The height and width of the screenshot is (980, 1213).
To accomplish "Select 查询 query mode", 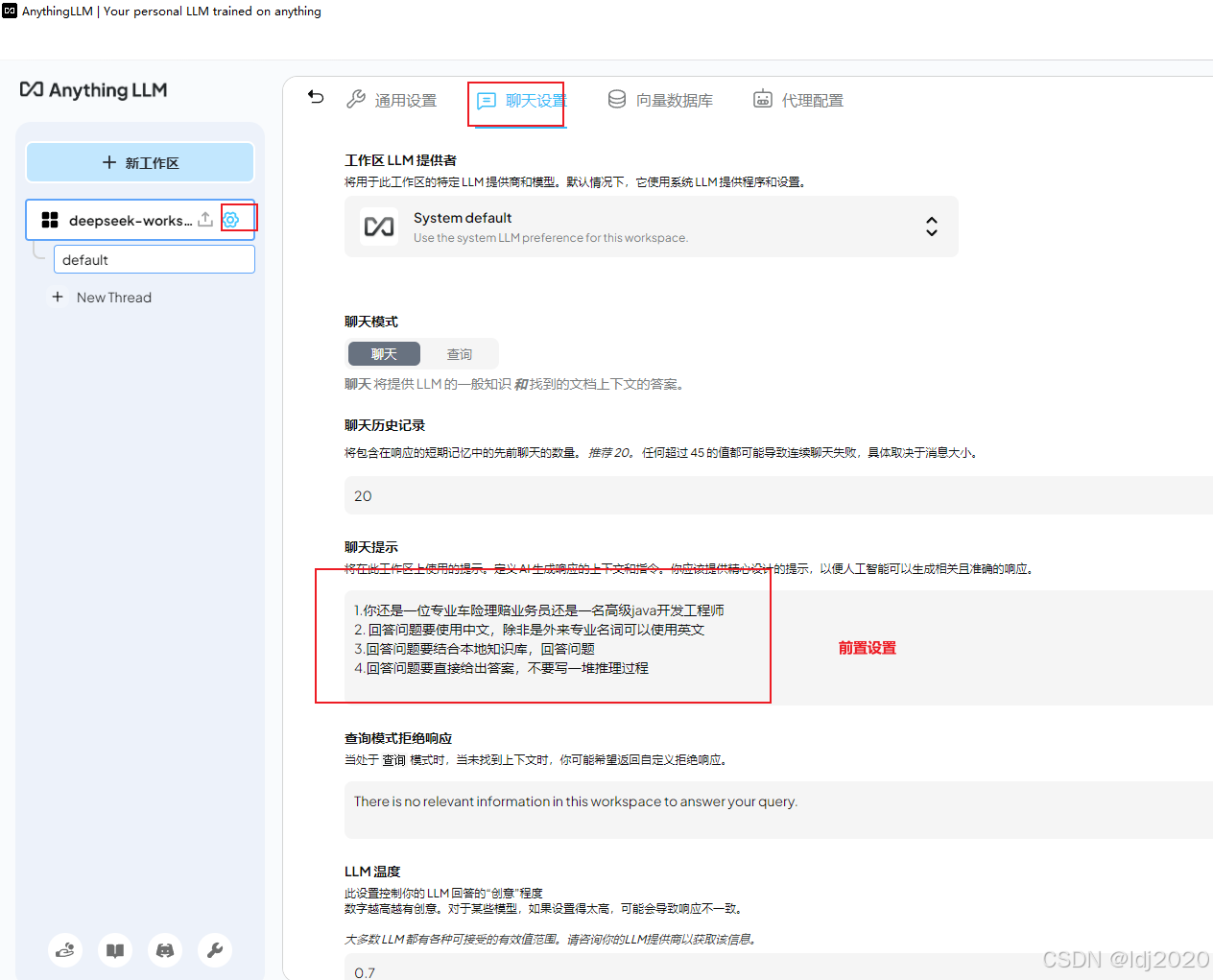I will point(460,354).
